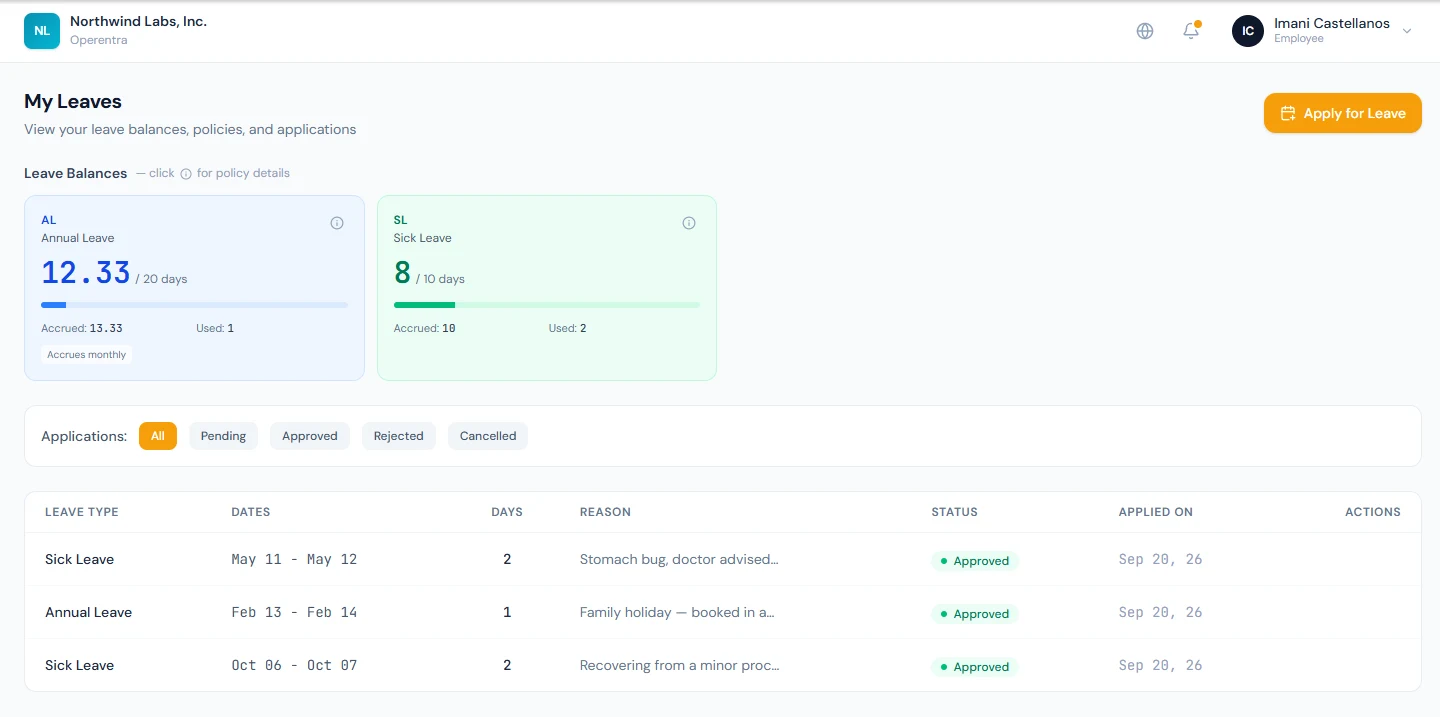Screen dimensions: 1440x717
Task: Select the All applications filter
Action: (158, 436)
